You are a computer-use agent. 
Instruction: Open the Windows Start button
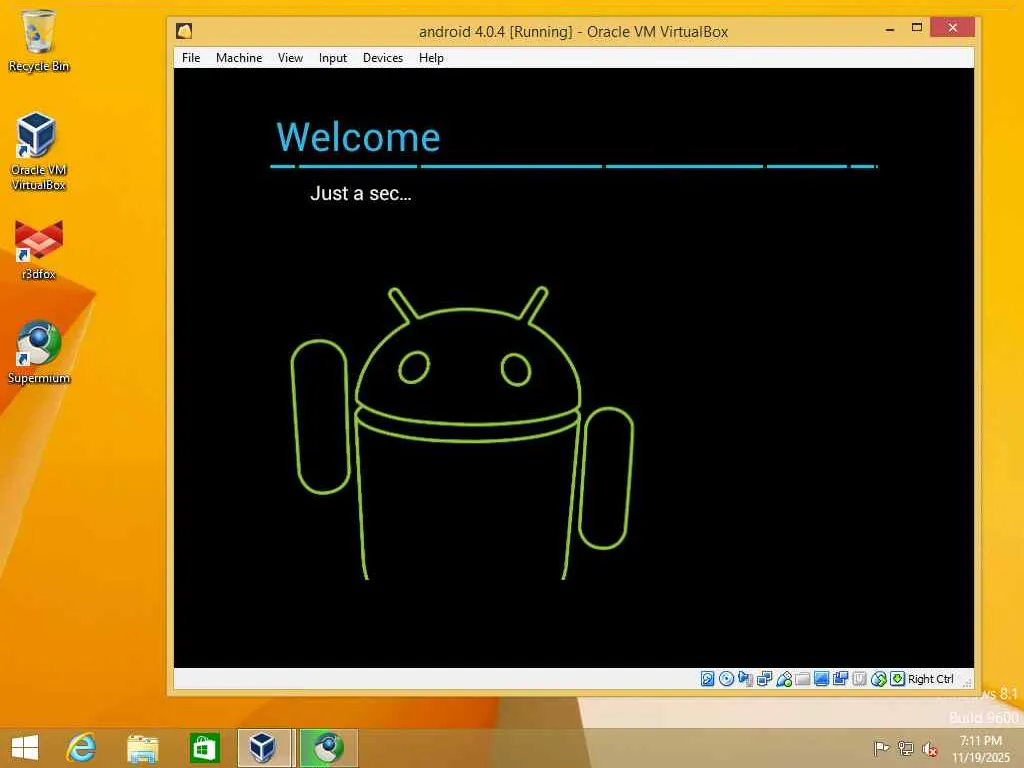click(x=25, y=747)
